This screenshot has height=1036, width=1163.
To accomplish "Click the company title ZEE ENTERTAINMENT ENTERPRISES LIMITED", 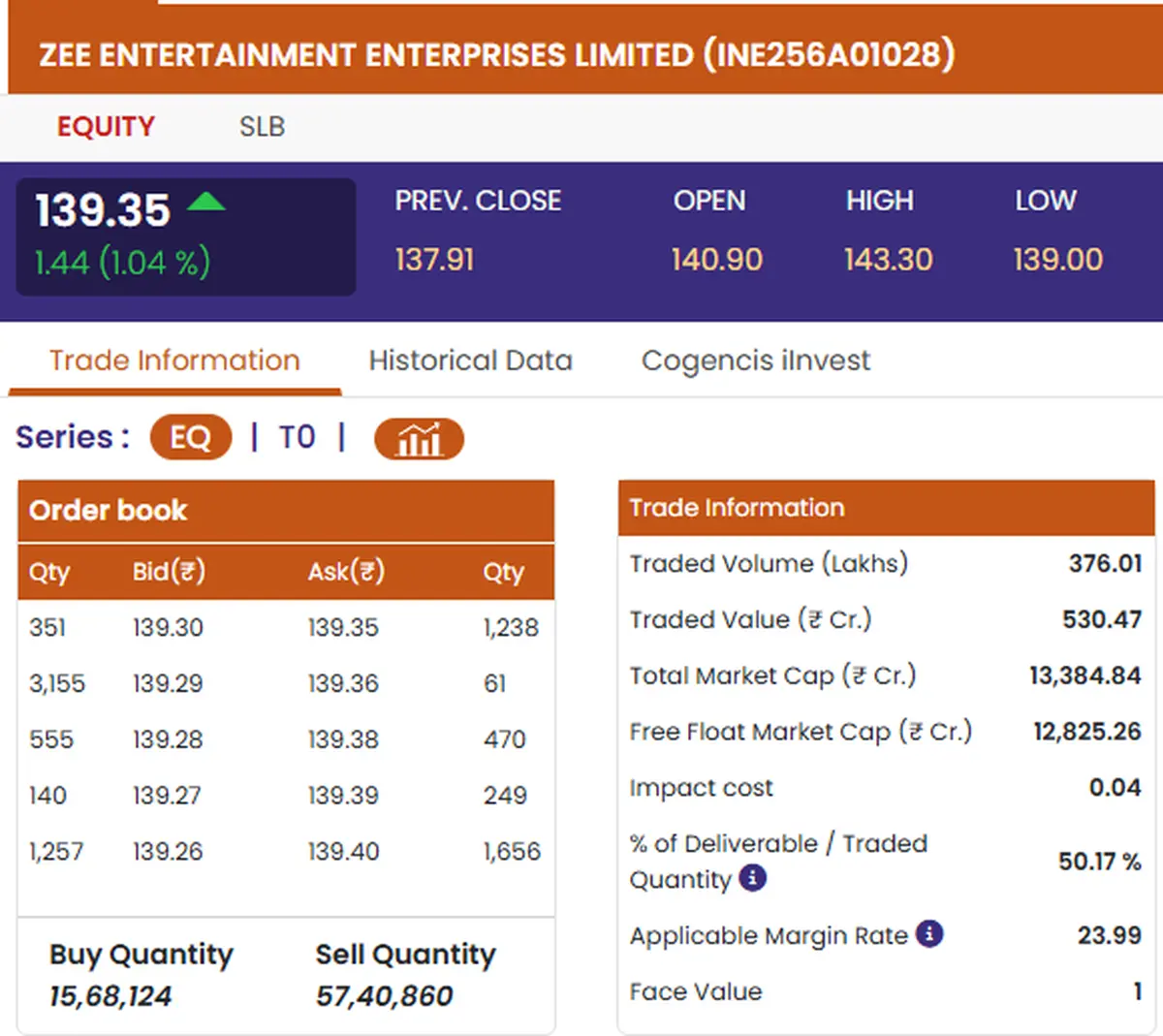I will tap(496, 55).
